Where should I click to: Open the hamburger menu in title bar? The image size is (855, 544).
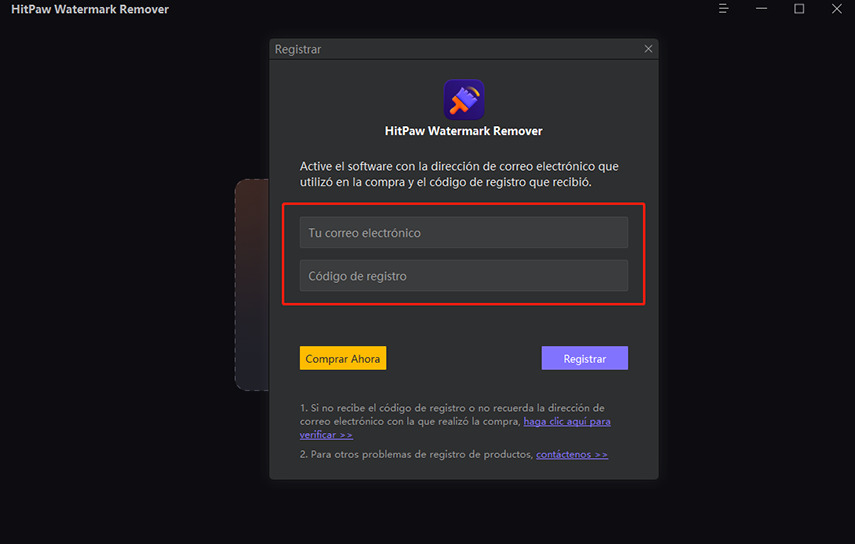tap(724, 9)
